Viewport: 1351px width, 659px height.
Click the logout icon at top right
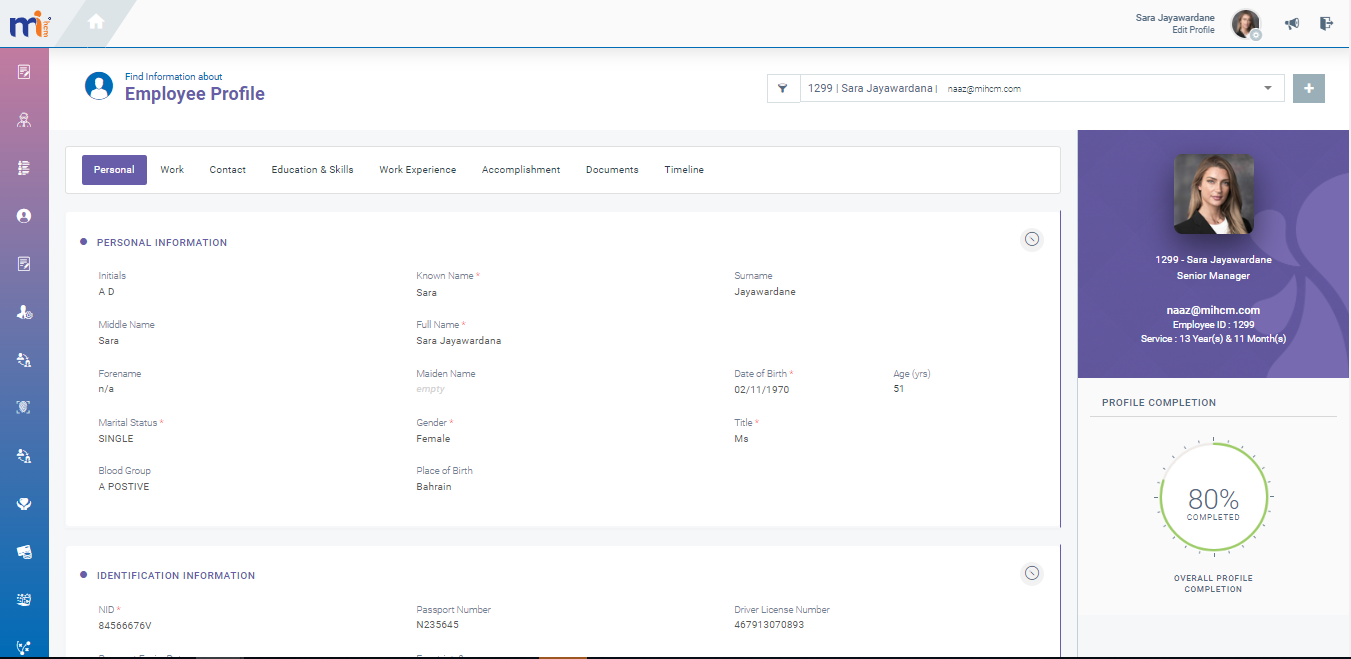1326,23
